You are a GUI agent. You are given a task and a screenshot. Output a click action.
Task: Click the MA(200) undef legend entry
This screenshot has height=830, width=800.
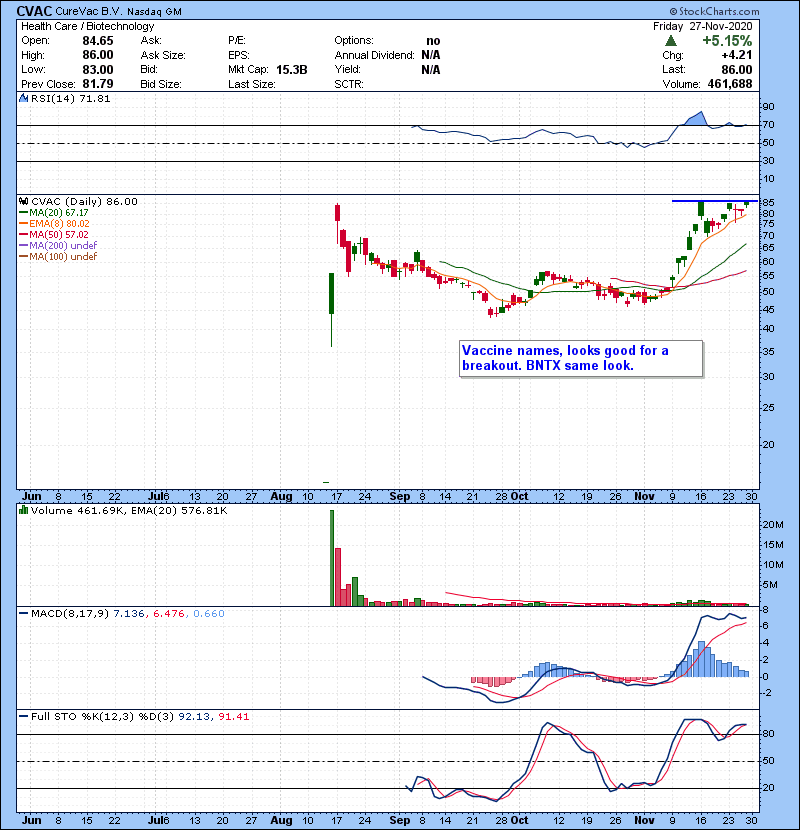[x=58, y=246]
